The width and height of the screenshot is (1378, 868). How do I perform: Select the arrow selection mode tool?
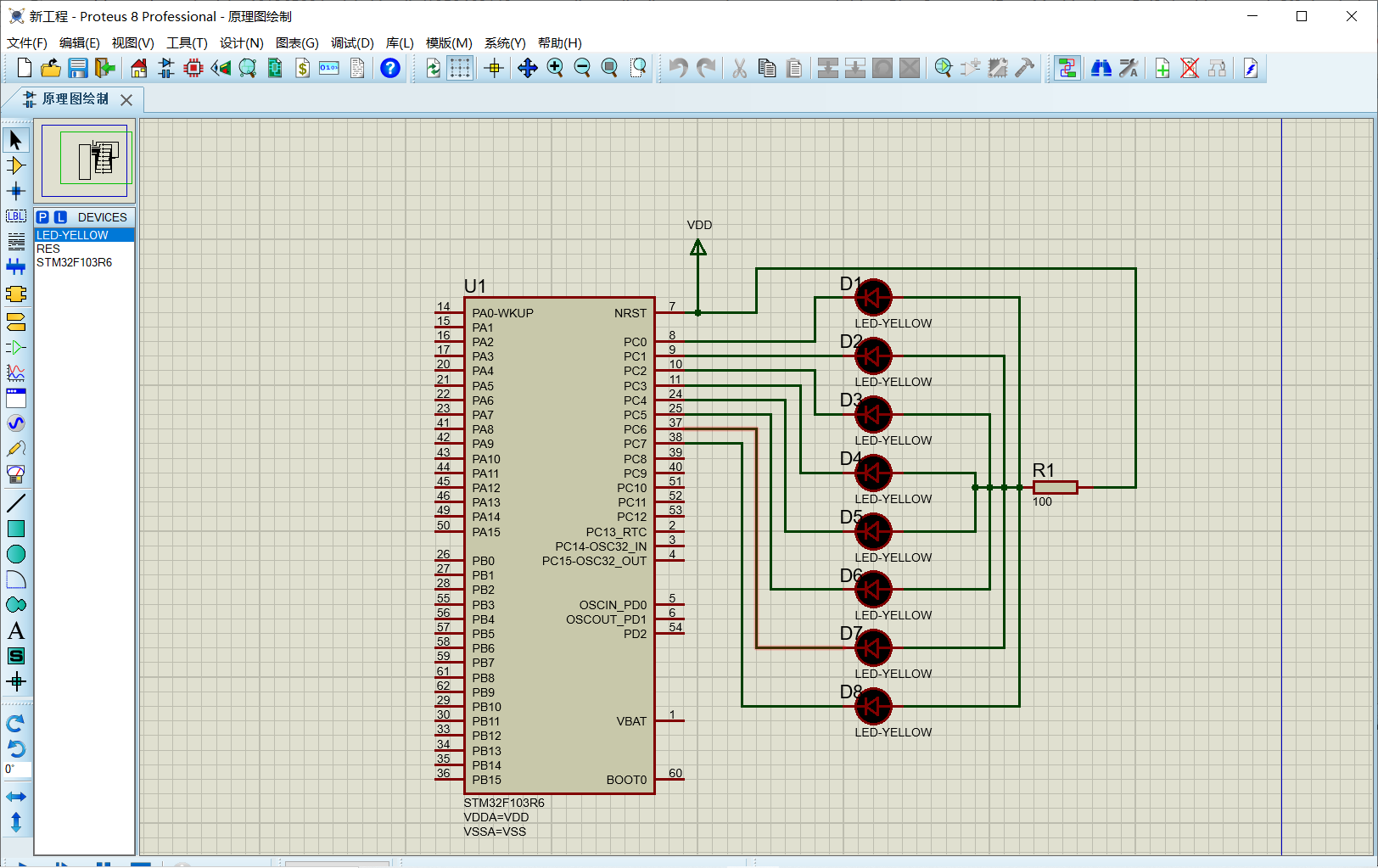tap(16, 140)
